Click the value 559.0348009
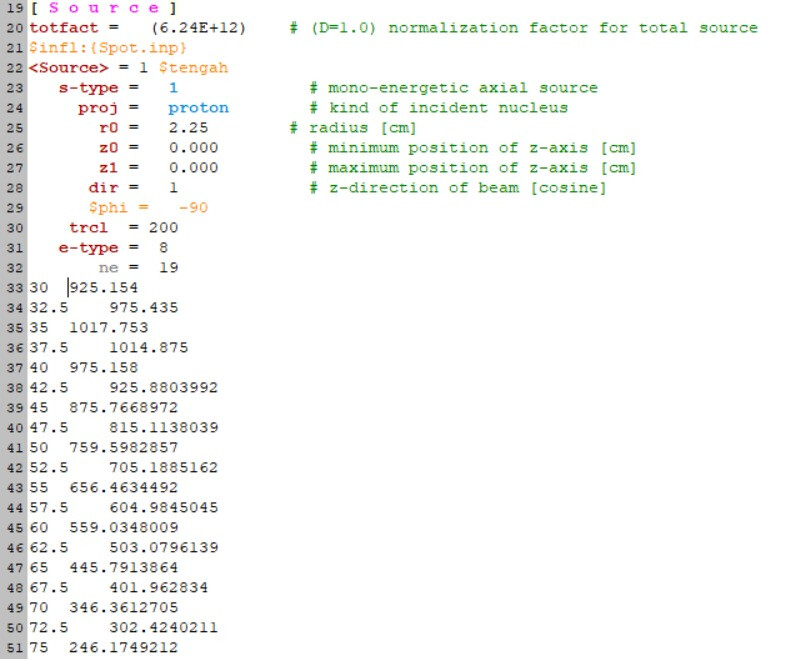809x659 pixels. (123, 528)
